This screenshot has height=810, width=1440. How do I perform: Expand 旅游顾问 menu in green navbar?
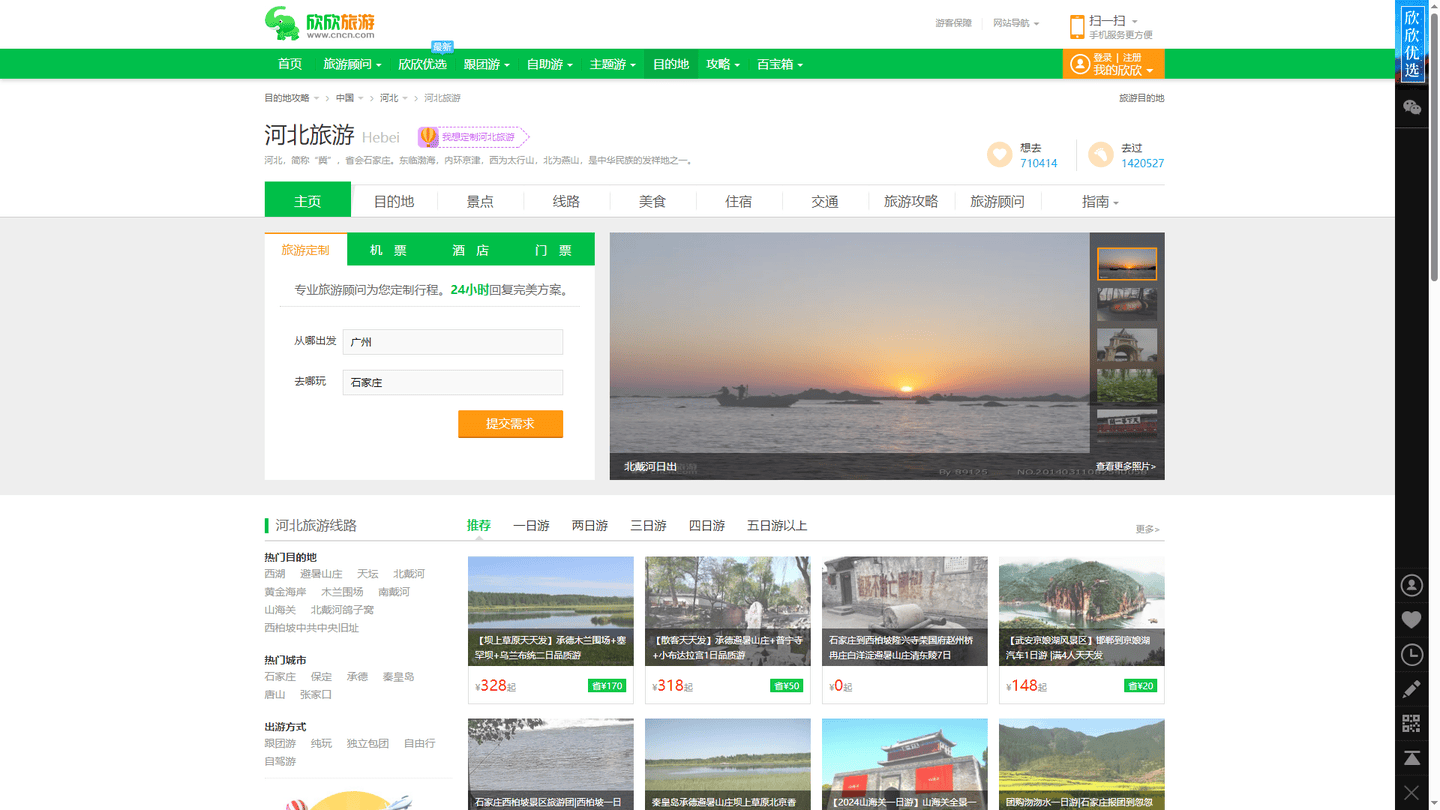352,64
